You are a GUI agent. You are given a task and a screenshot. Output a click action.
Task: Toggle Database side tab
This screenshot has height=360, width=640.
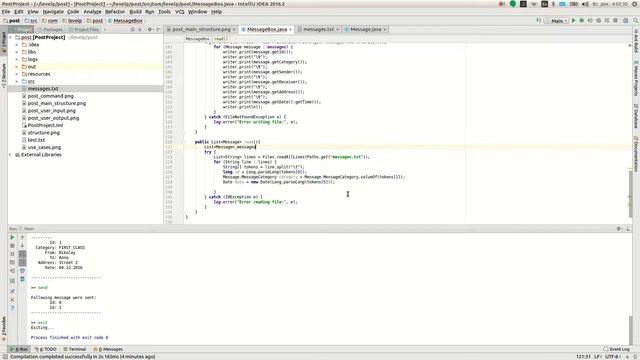click(636, 116)
